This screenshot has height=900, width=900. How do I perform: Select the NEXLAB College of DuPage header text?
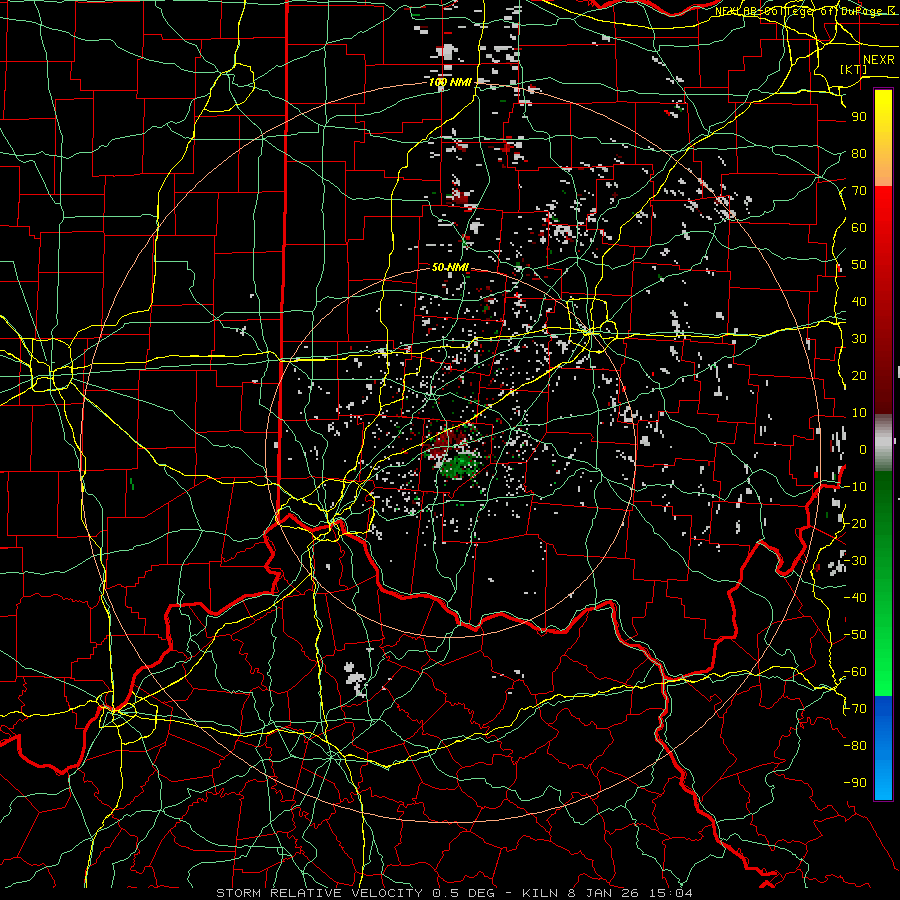click(805, 11)
